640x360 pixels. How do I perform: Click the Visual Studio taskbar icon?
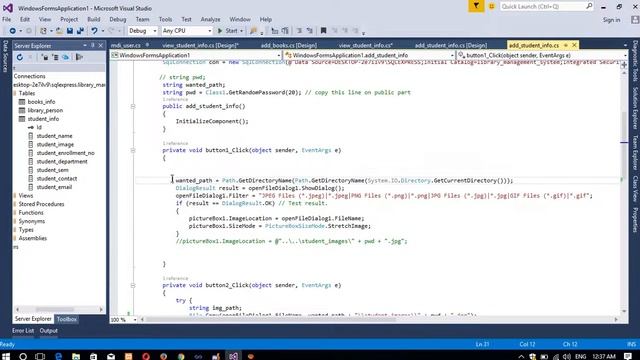233,356
